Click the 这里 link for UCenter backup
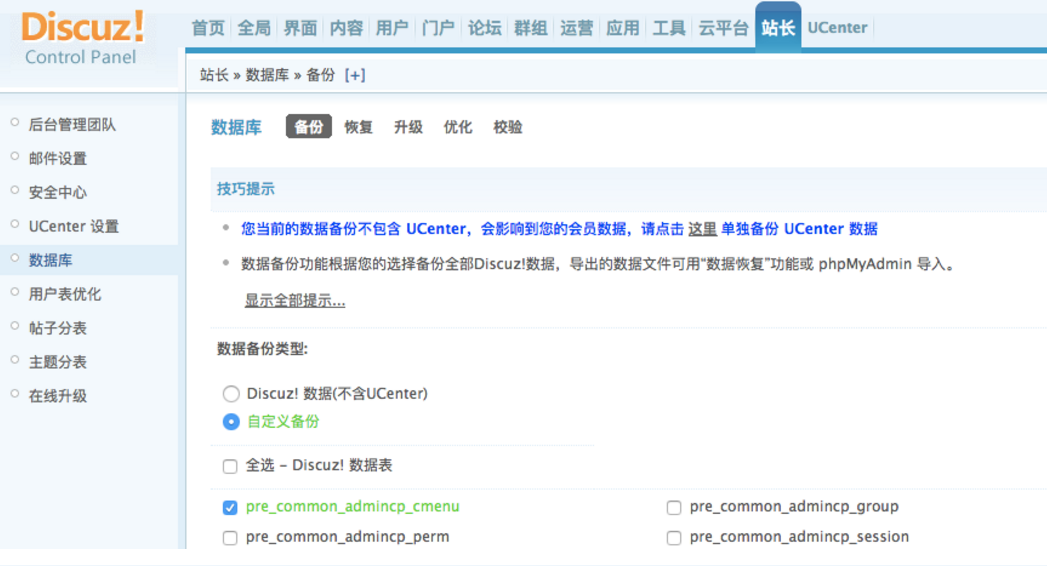This screenshot has height=566, width=1047. 702,229
